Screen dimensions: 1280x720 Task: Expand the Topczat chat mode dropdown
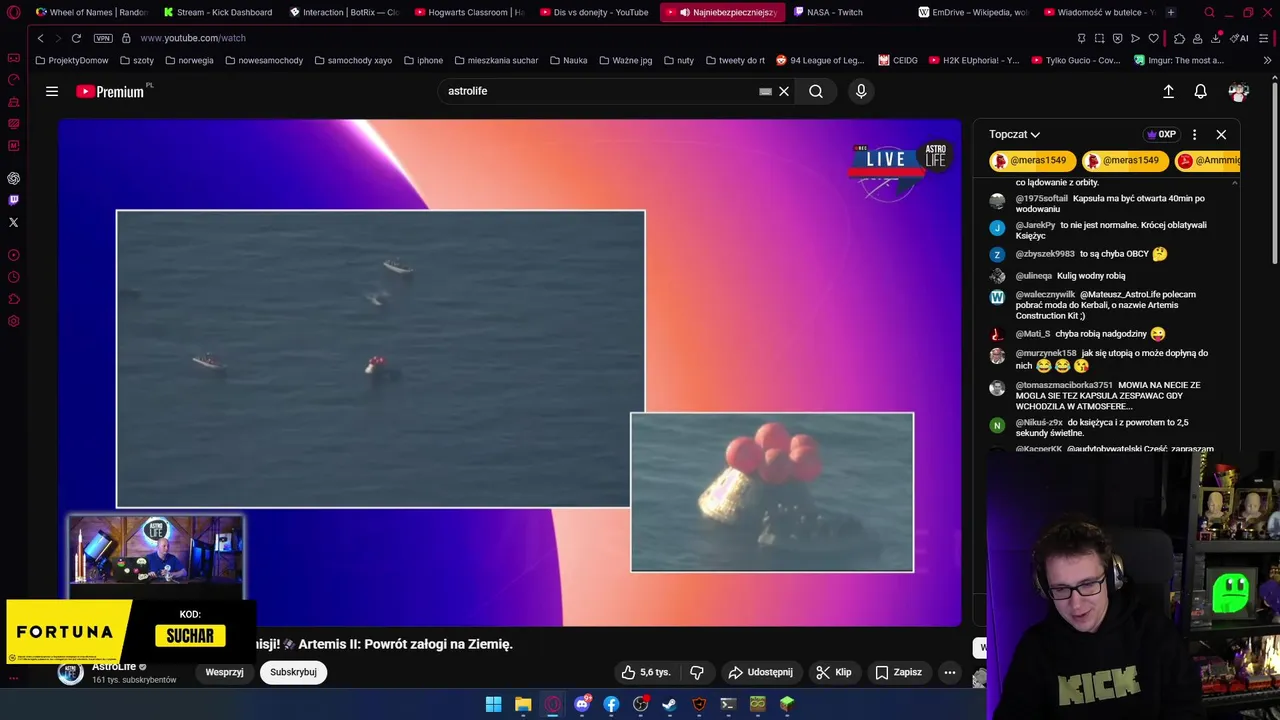[x=1014, y=134]
